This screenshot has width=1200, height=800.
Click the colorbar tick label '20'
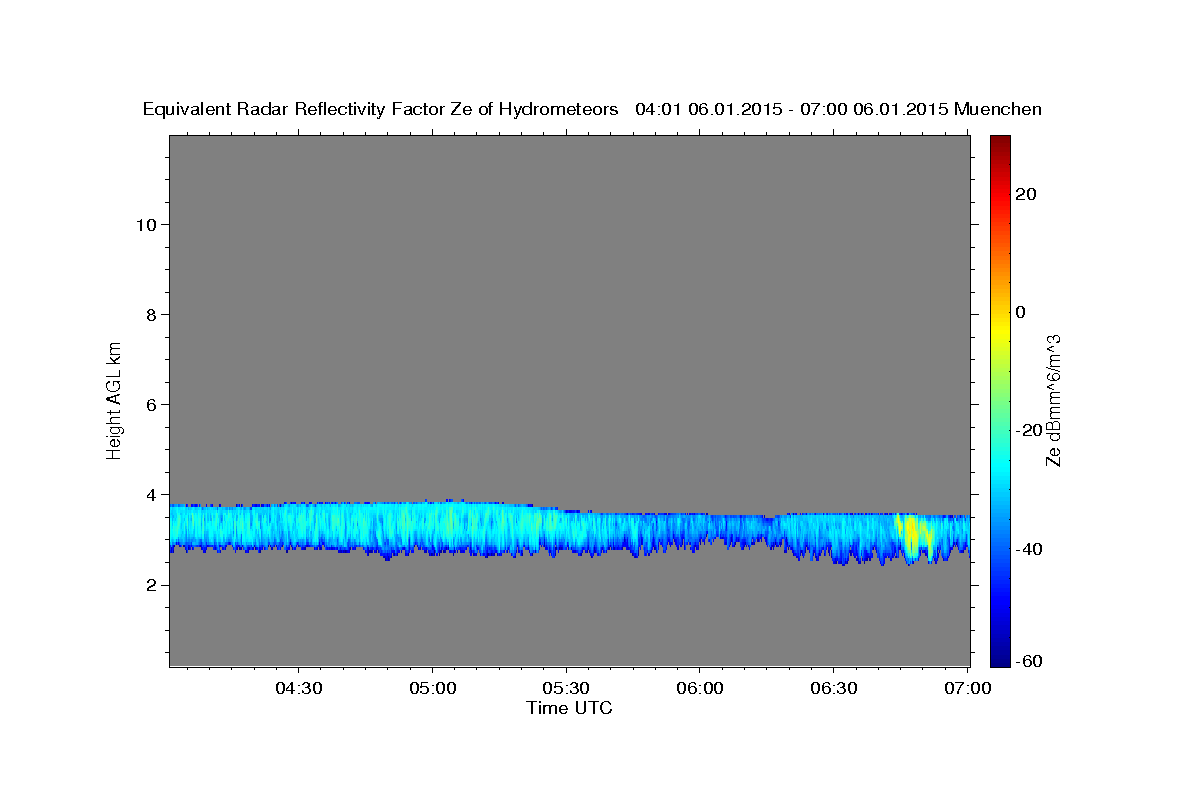click(1026, 194)
